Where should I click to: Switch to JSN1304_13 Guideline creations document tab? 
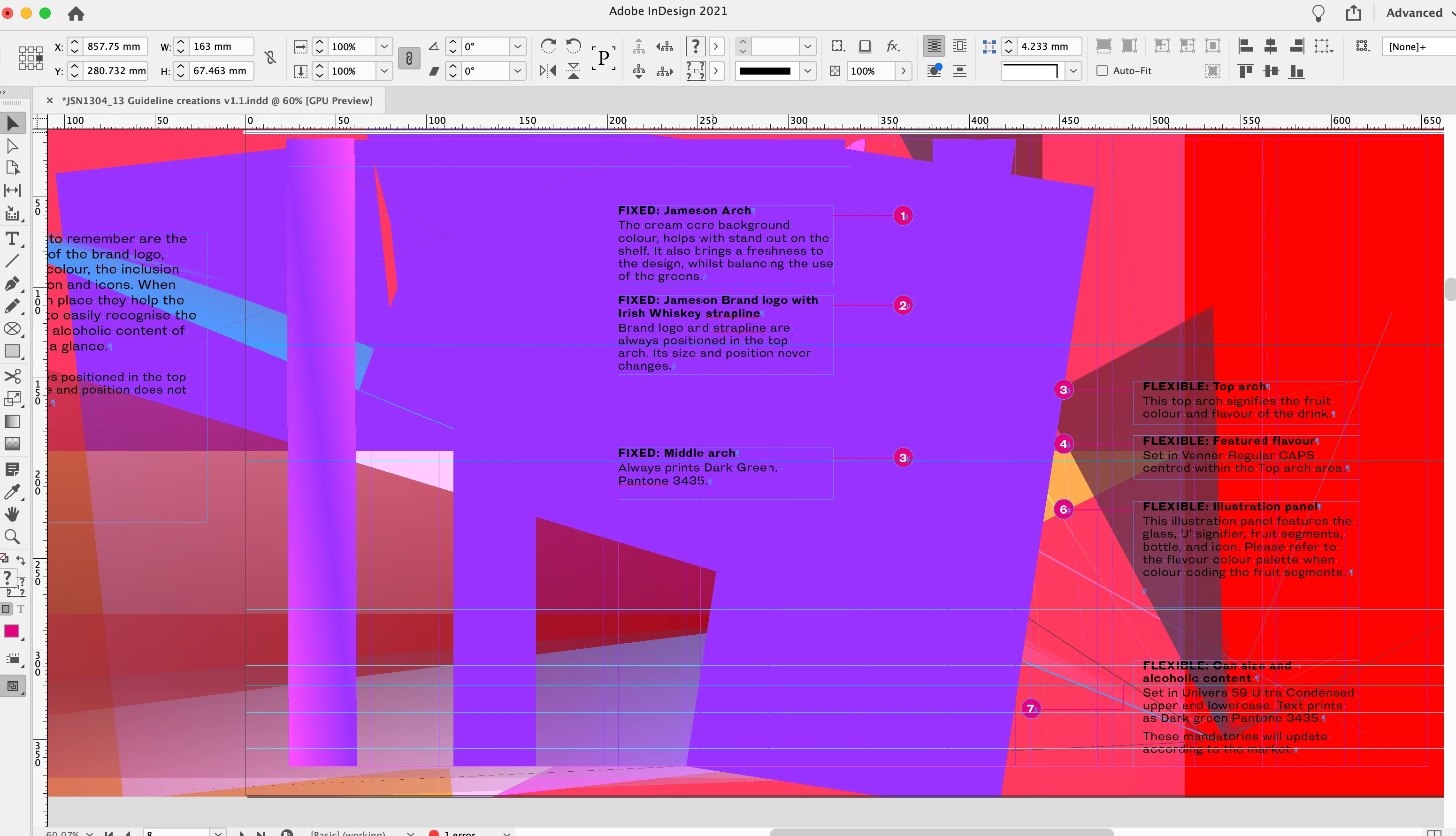click(216, 100)
